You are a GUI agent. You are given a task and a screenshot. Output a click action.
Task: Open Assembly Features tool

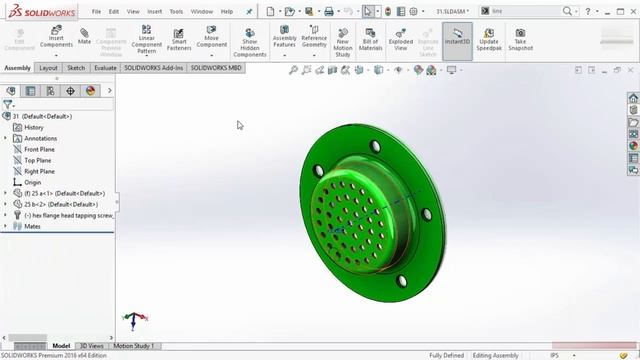284,37
